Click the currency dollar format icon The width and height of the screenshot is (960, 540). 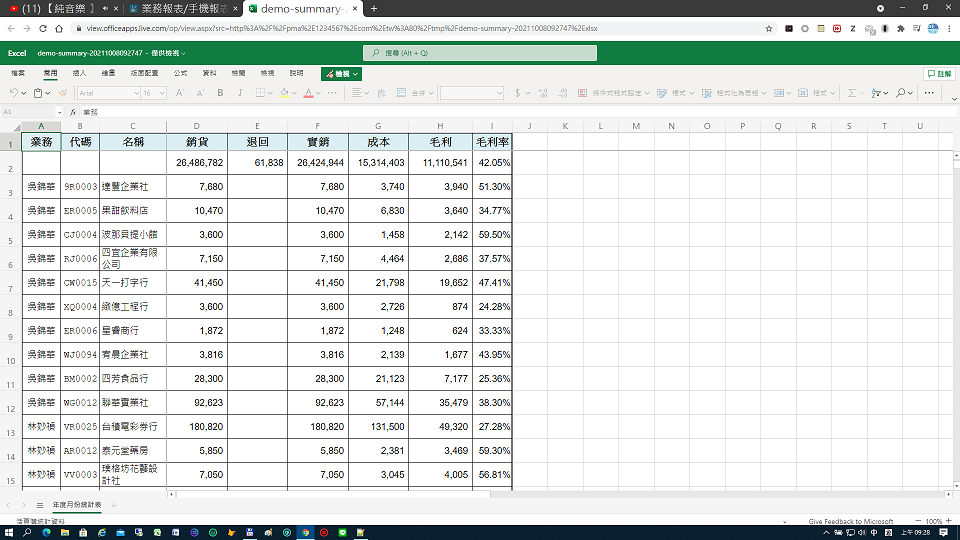pyautogui.click(x=518, y=93)
